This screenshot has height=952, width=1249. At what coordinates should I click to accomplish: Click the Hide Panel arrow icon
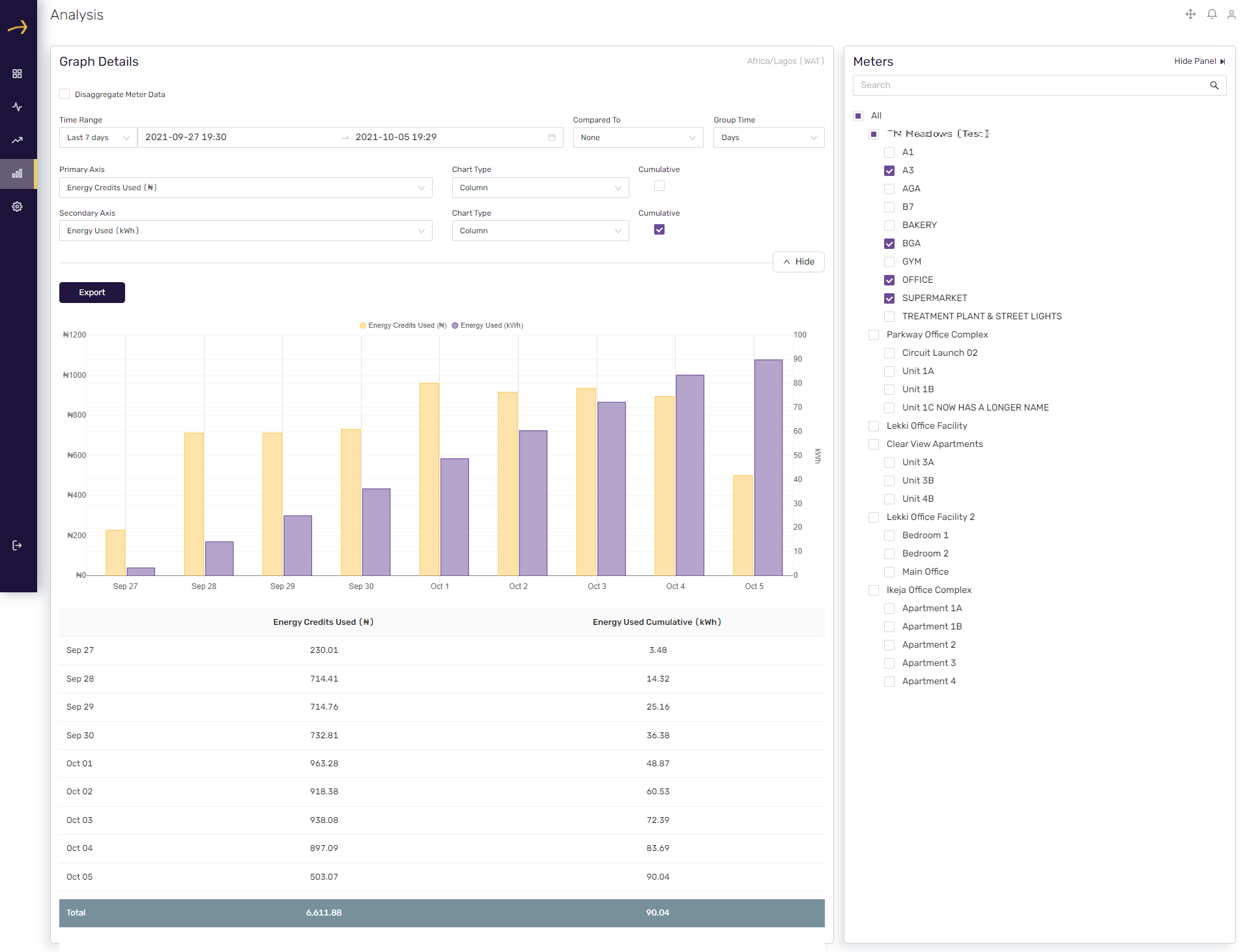click(x=1222, y=61)
